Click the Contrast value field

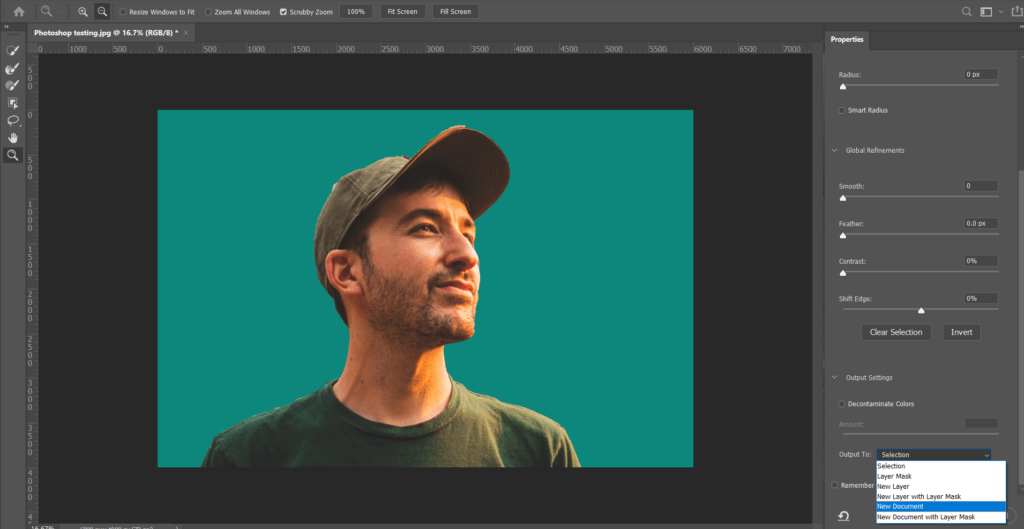(981, 261)
